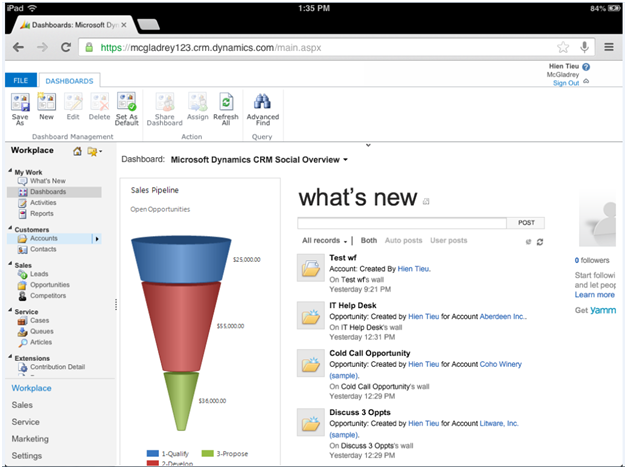Click the red Develop funnel segment
Screen dimensions: 627x469
(x=181, y=326)
